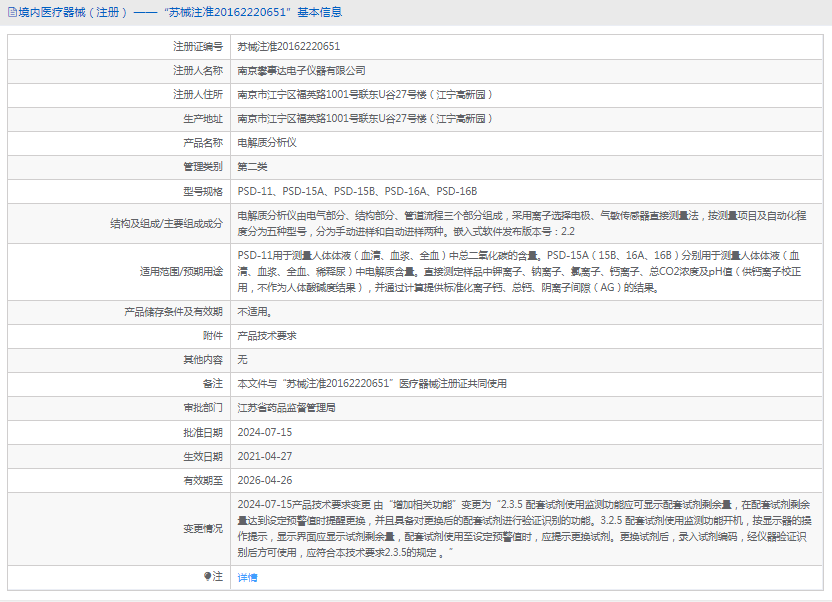Image resolution: width=832 pixels, height=602 pixels.
Task: Click approval date 2024-07-15 value
Action: [x=265, y=433]
